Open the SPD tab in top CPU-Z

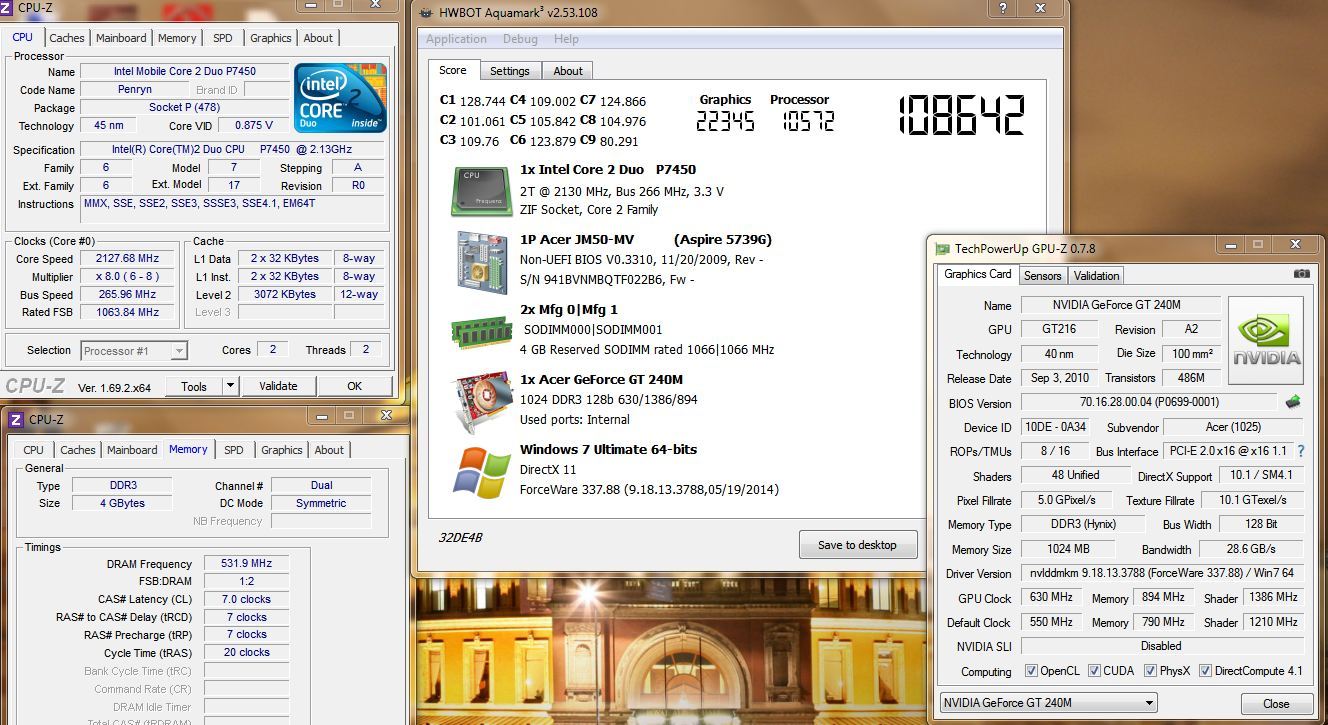[223, 38]
